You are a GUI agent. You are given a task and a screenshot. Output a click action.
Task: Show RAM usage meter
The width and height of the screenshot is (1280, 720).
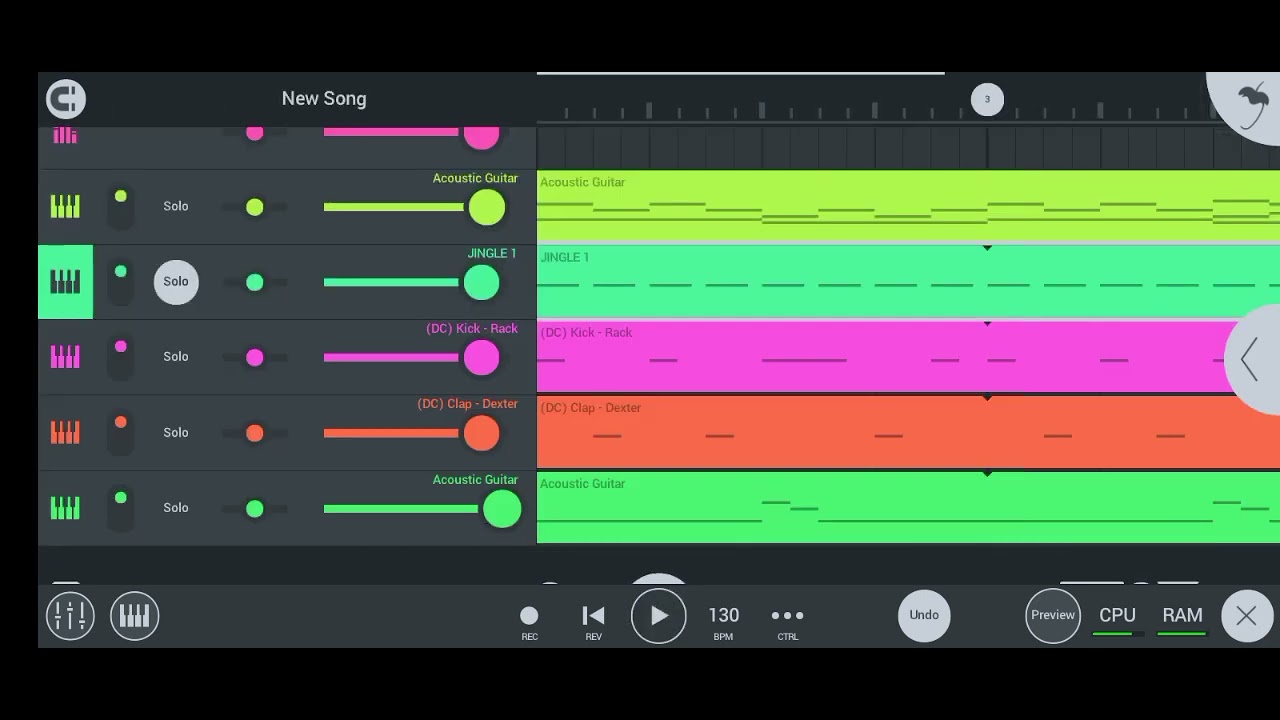pyautogui.click(x=1182, y=619)
